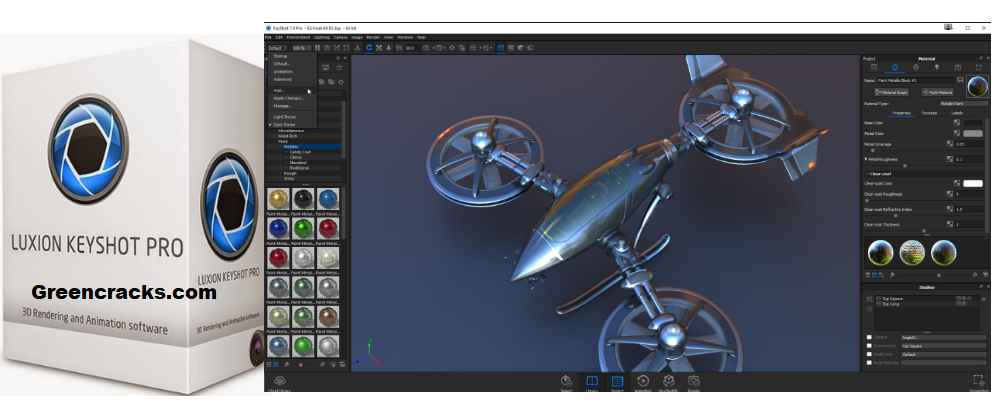Open the Lighting bulb tab in Project
This screenshot has width=995, height=402.
click(936, 67)
